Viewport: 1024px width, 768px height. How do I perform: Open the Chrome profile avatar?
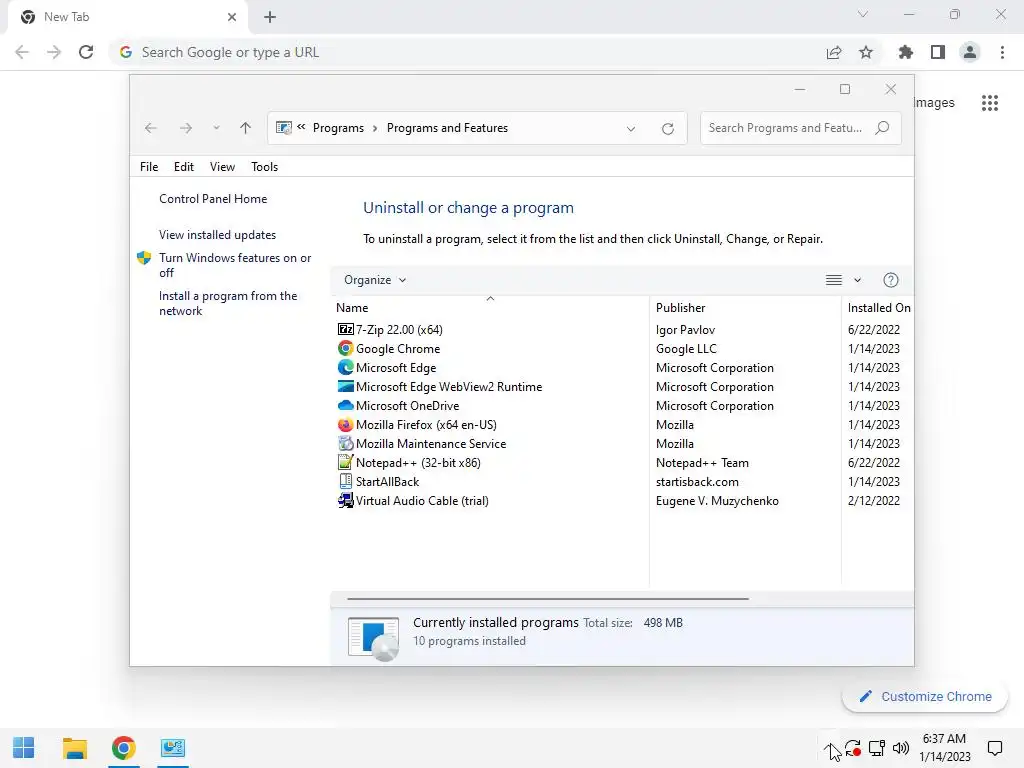click(970, 52)
